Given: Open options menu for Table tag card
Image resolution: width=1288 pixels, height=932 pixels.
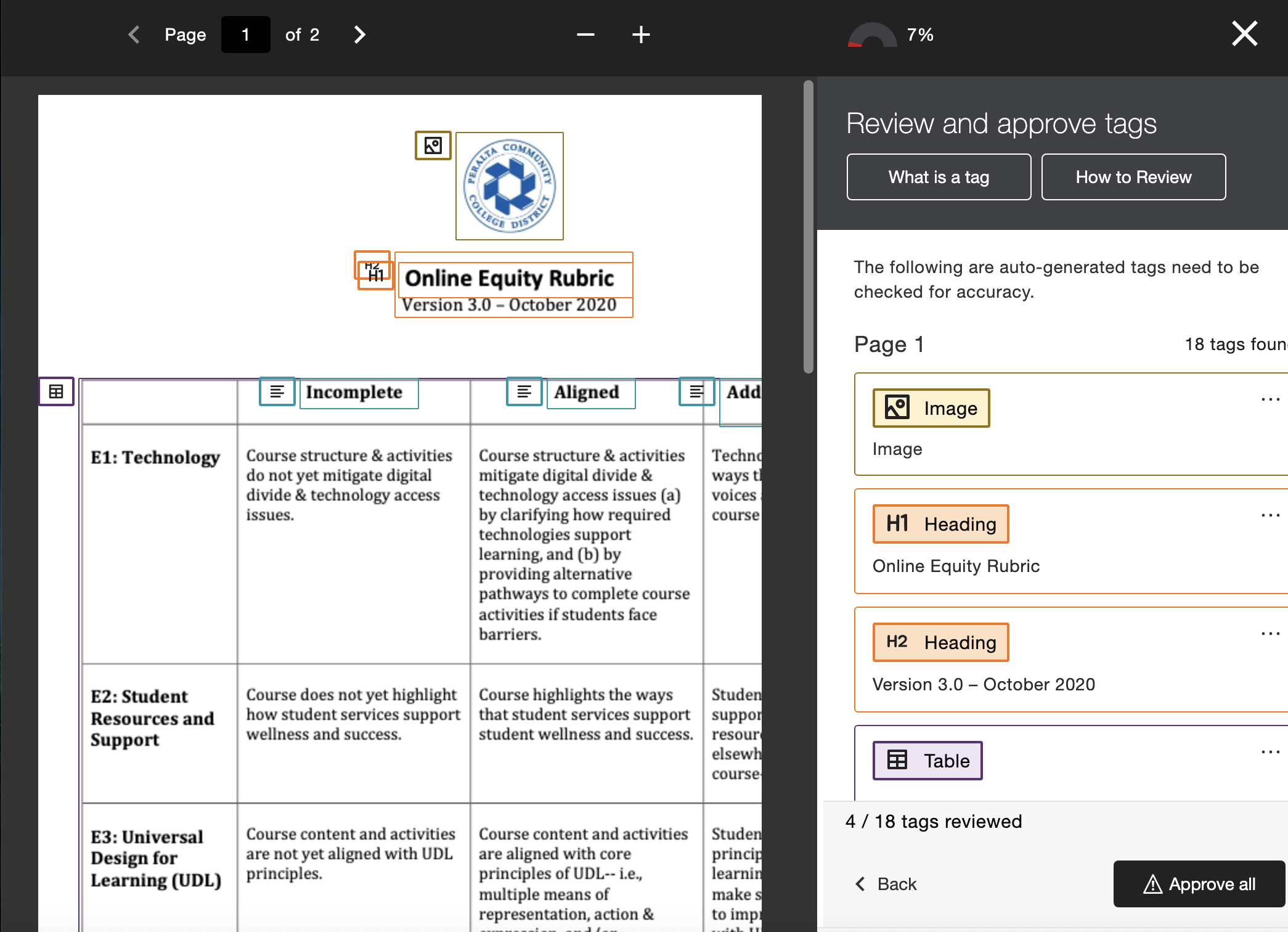Looking at the screenshot, I should click(1270, 752).
